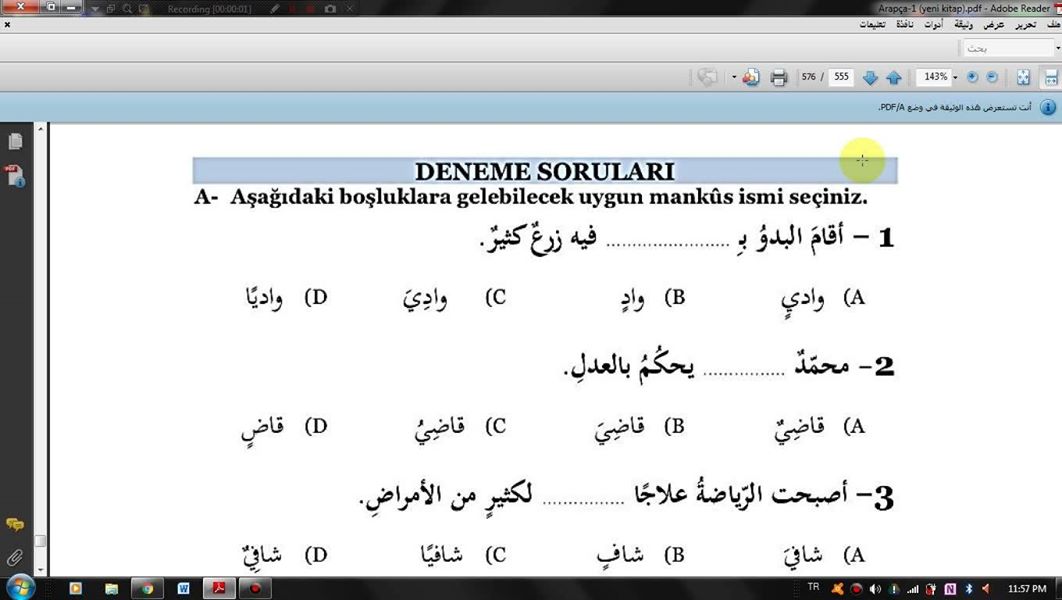Open the small arrow beside share icon
Viewport: 1062px width, 600px height.
click(x=734, y=78)
